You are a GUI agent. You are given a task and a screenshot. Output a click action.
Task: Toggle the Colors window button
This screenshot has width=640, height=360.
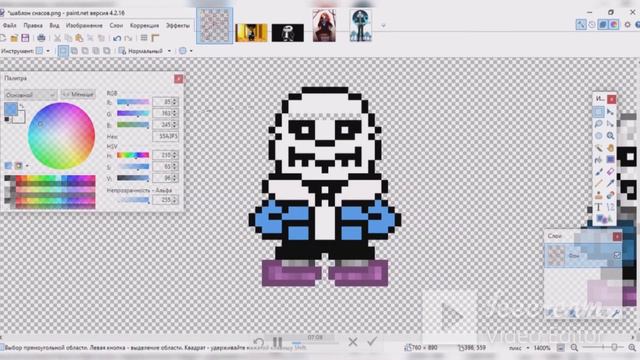(x=613, y=24)
